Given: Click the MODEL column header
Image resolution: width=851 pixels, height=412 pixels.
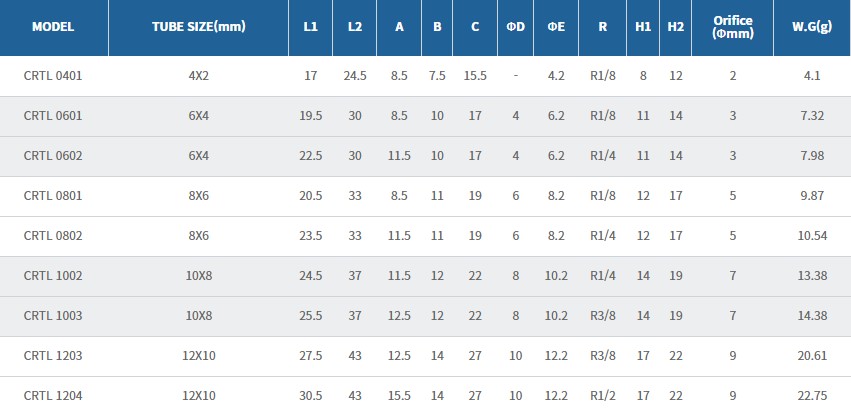Looking at the screenshot, I should (53, 27).
